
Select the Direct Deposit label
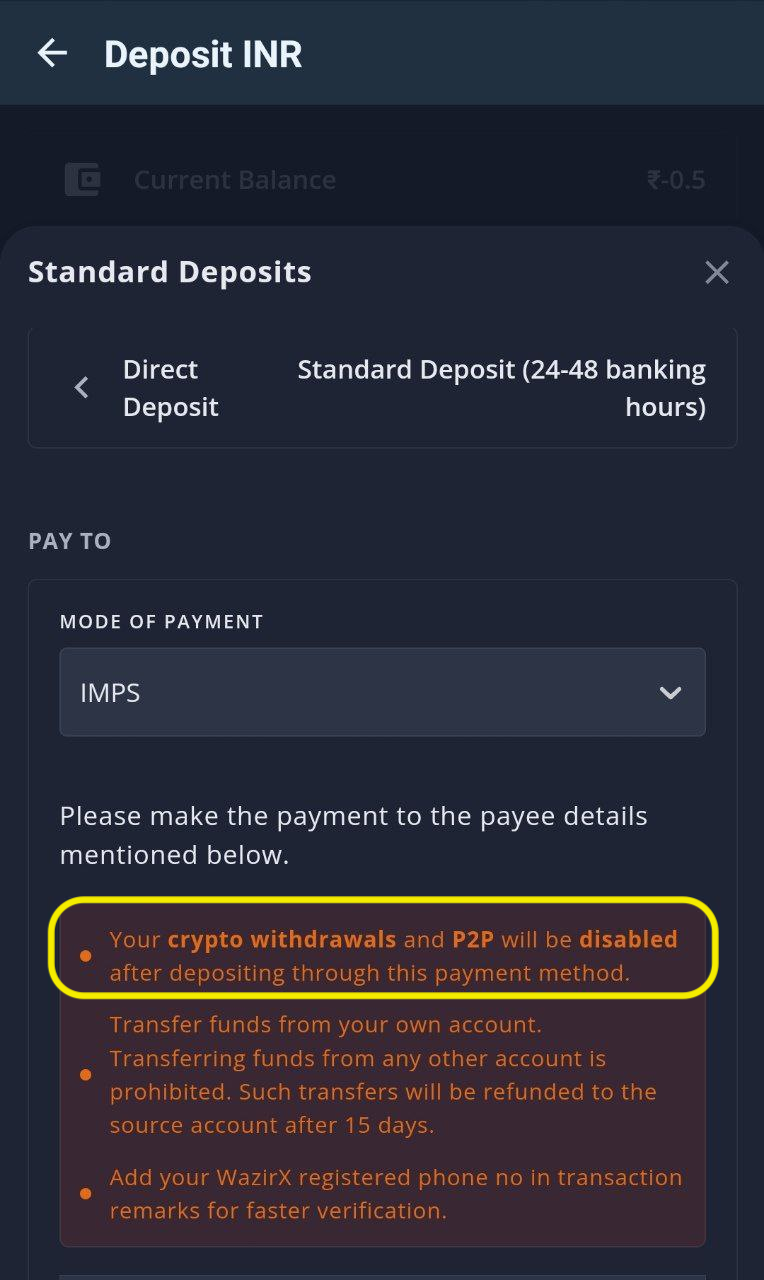170,388
